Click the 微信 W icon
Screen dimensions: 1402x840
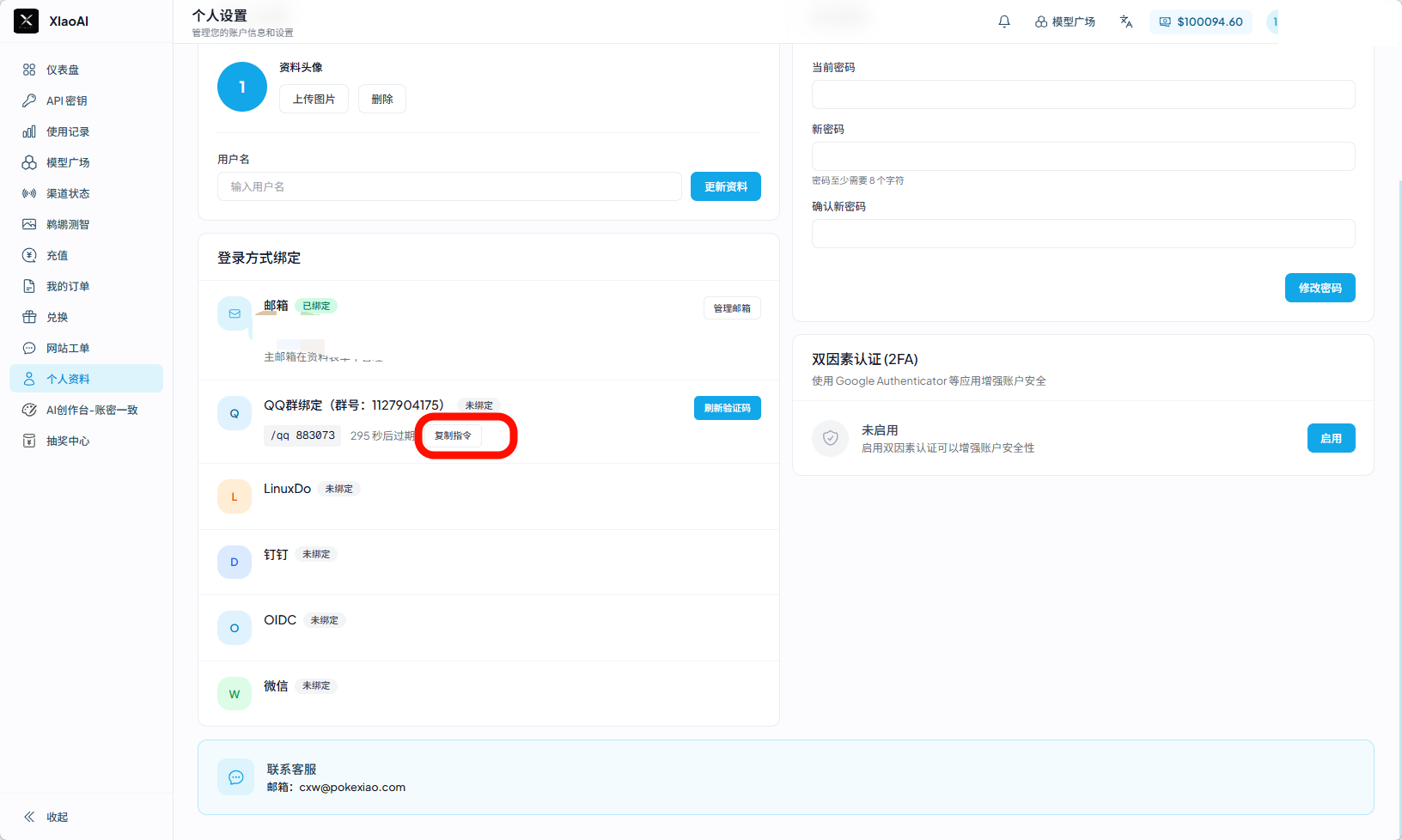(235, 694)
